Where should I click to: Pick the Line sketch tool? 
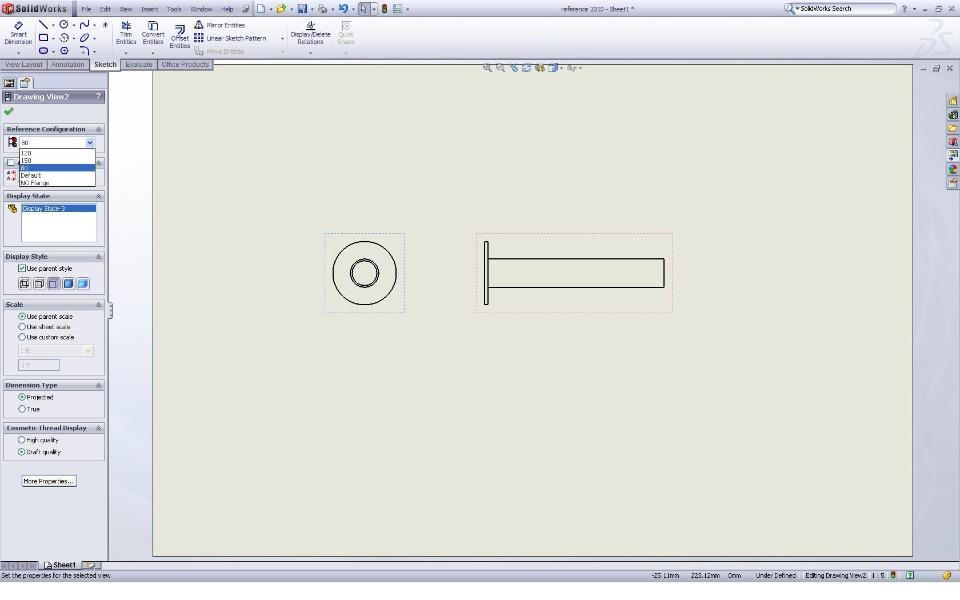point(43,24)
